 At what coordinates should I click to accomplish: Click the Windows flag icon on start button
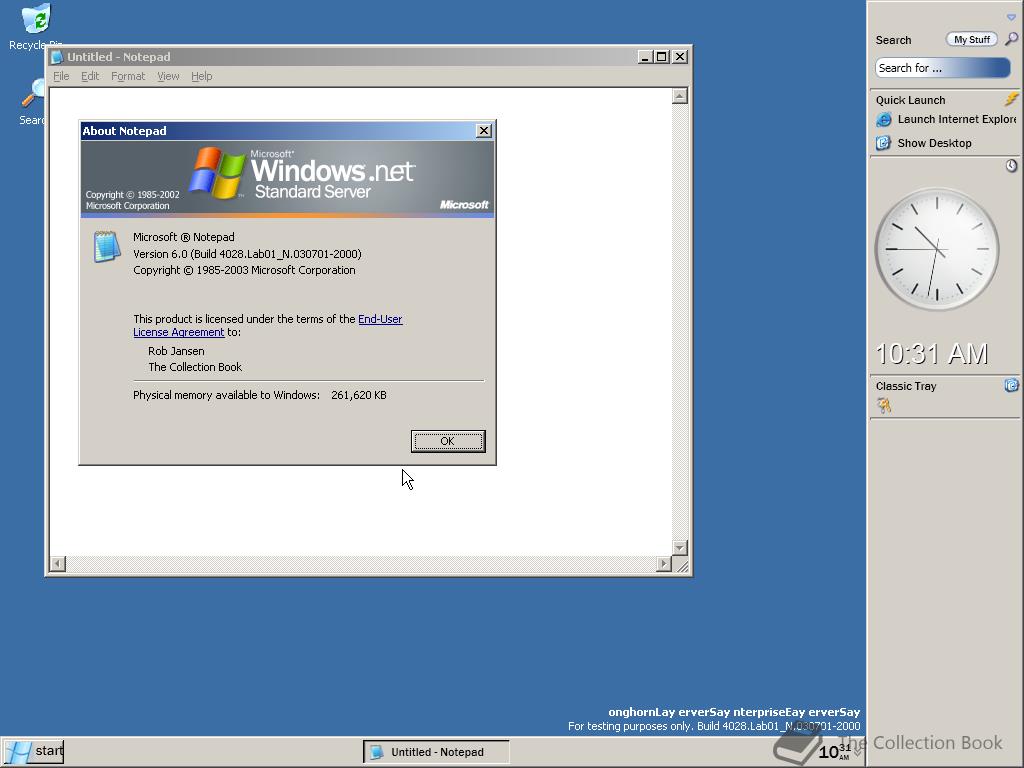point(18,752)
